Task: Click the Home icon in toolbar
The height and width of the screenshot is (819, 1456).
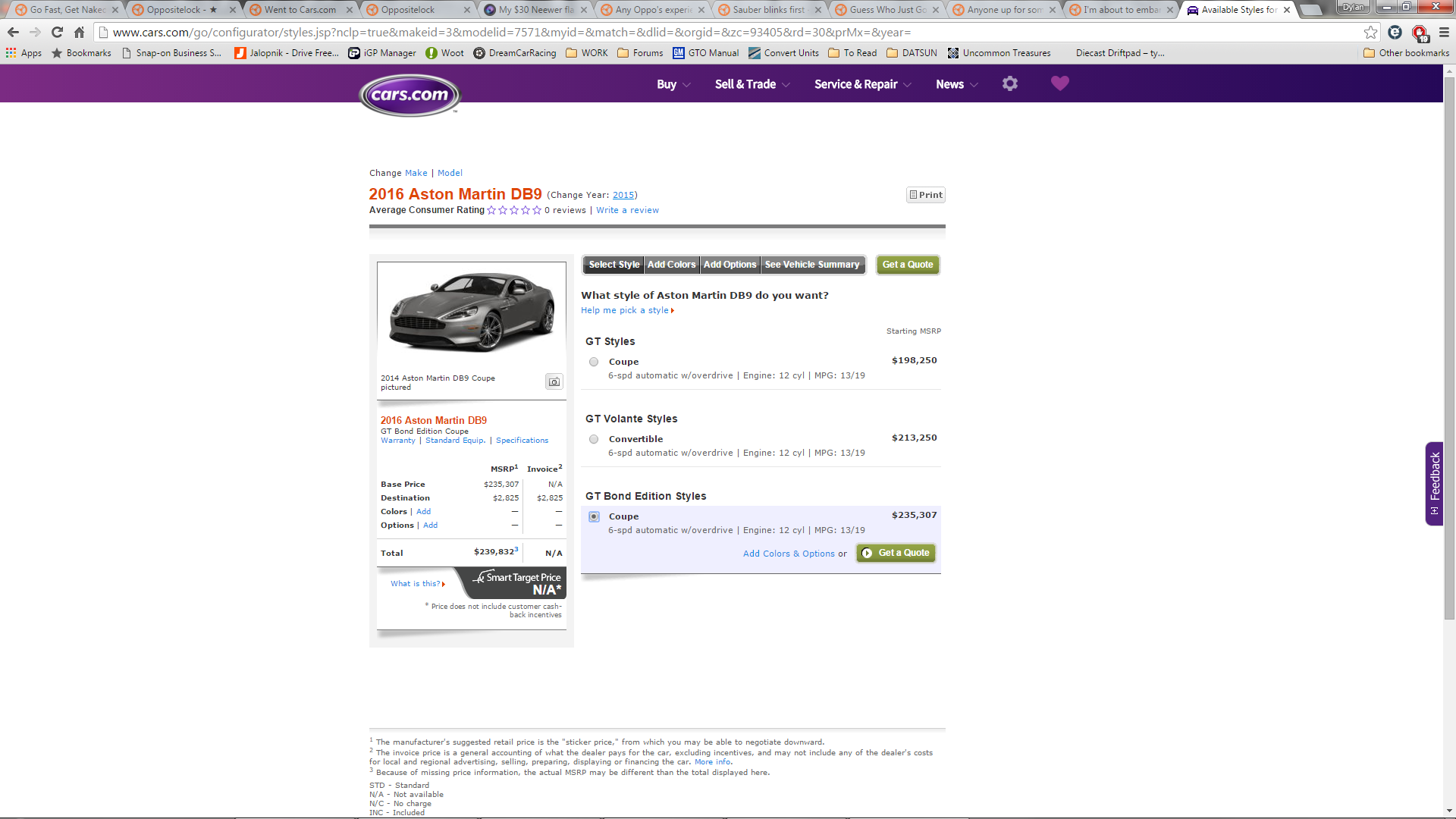Action: click(x=79, y=33)
